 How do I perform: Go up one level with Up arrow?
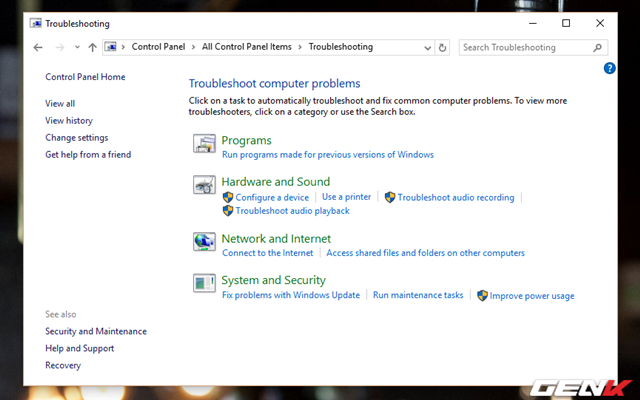coord(93,47)
